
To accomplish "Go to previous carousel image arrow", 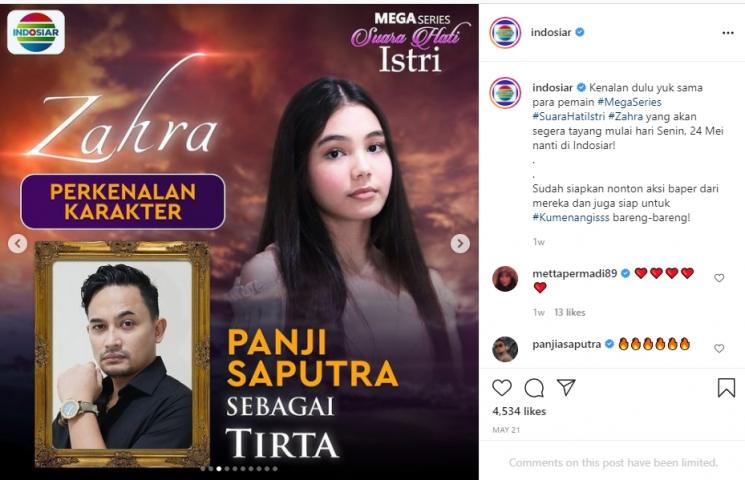I will (x=18, y=243).
